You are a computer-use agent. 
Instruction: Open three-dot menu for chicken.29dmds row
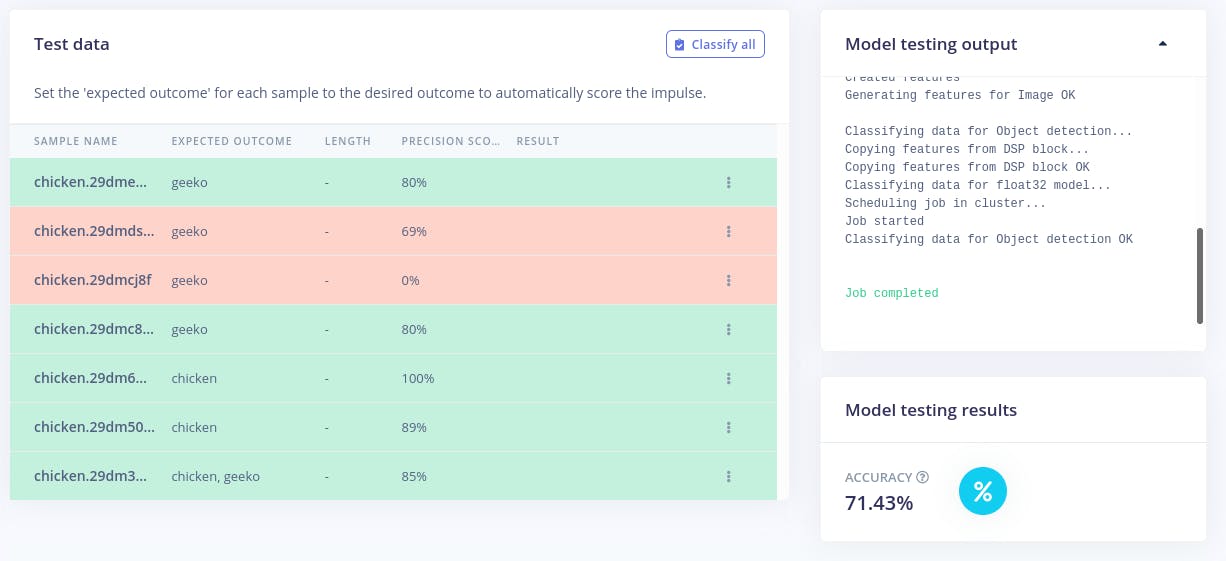coord(729,232)
